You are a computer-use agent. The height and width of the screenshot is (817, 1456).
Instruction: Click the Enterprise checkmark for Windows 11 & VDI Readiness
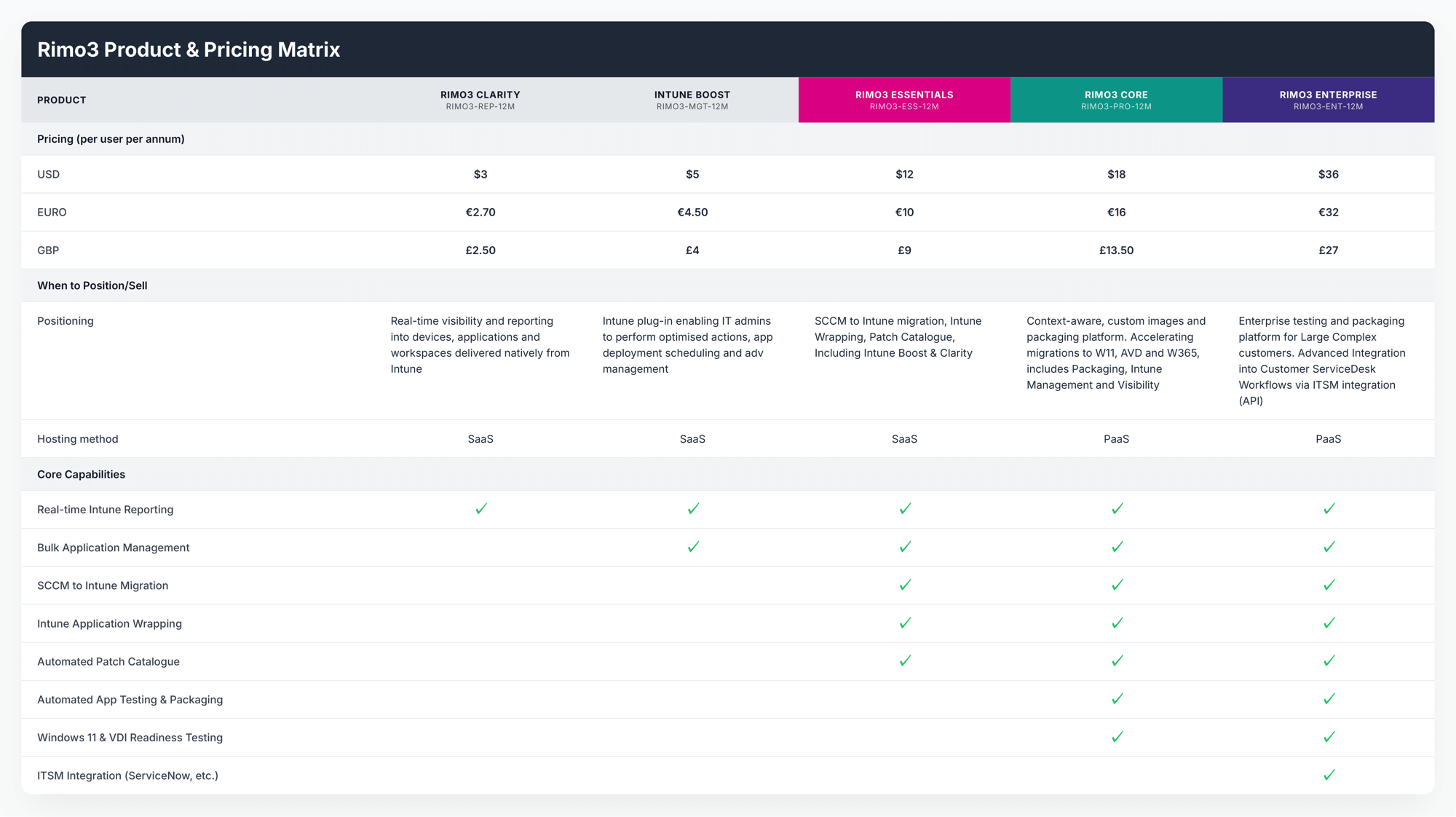pos(1329,737)
